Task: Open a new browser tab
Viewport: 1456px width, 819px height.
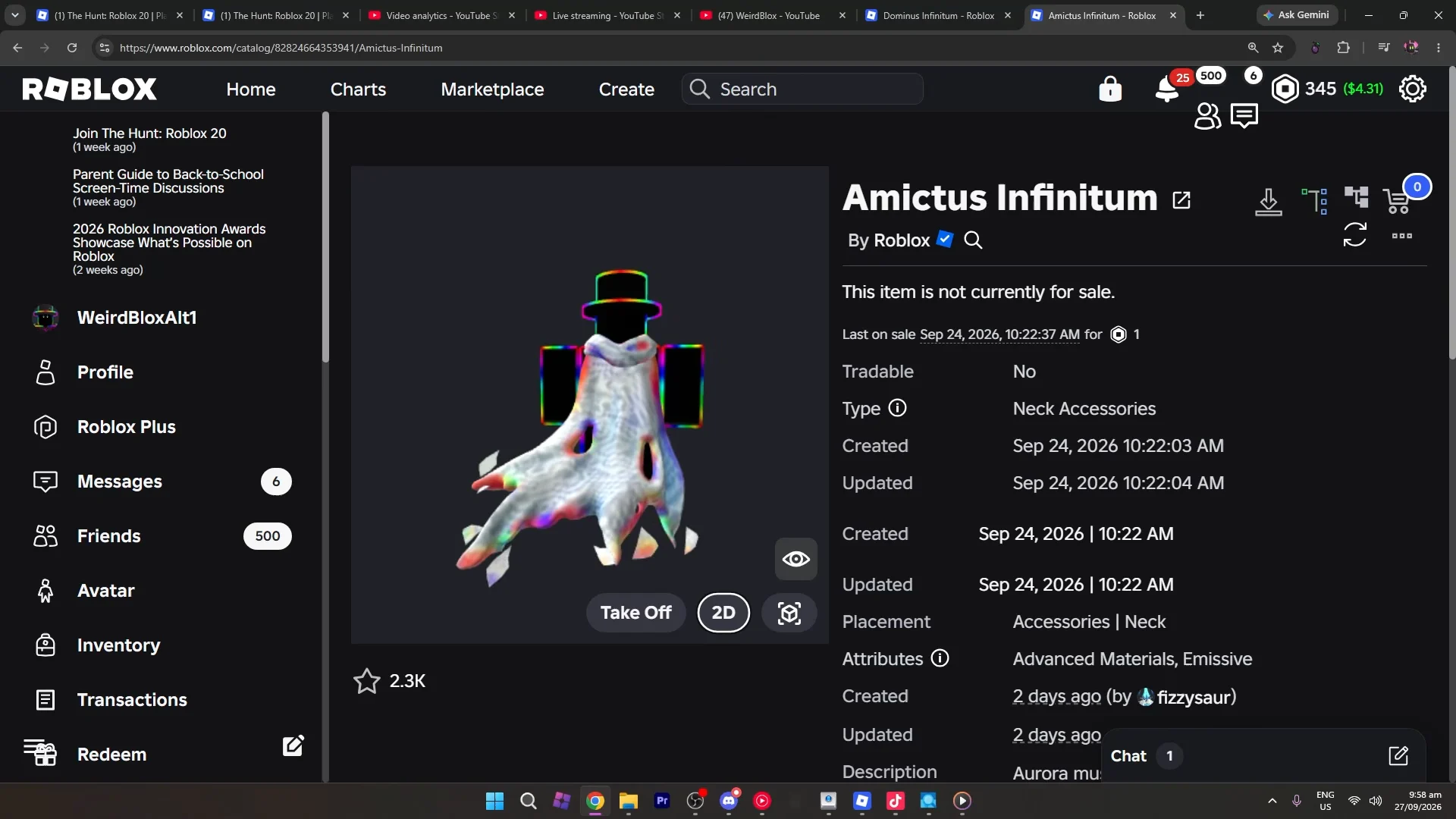Action: coord(1200,15)
